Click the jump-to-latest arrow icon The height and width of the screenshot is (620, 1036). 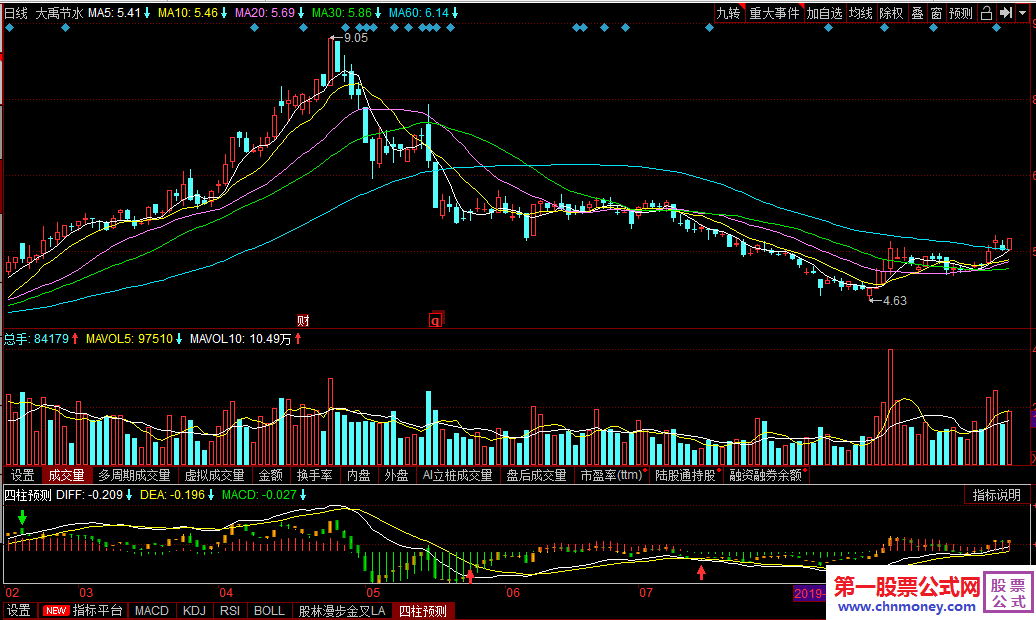(x=1006, y=13)
